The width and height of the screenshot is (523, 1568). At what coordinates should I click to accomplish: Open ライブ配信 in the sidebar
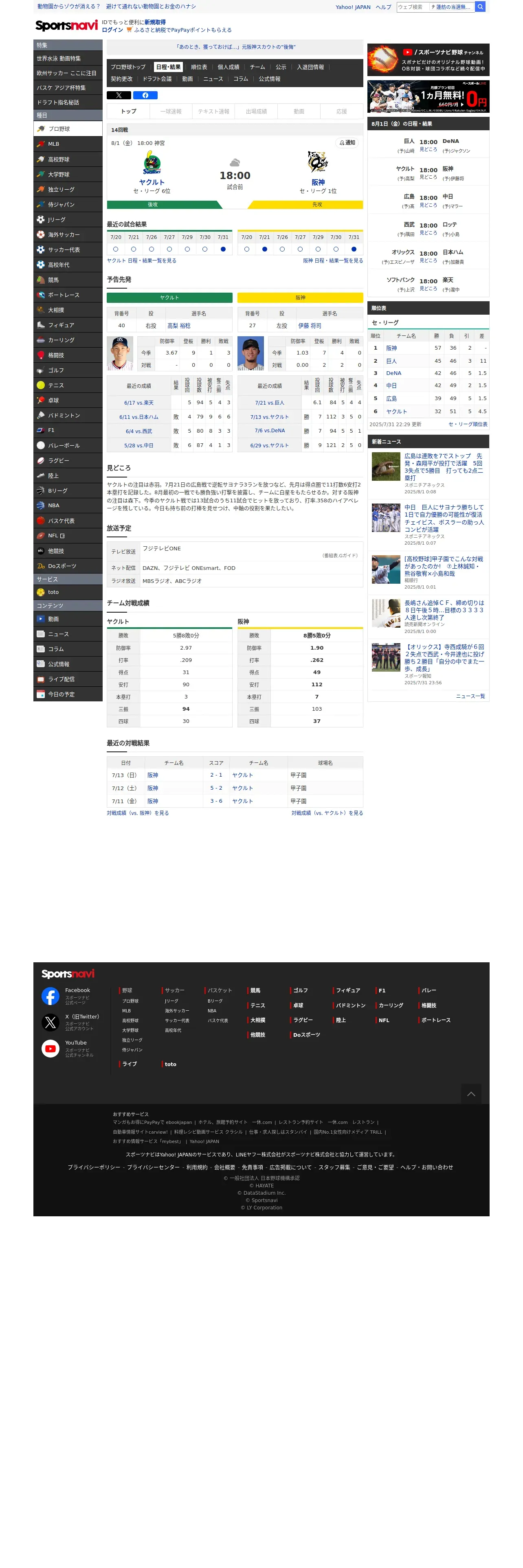pyautogui.click(x=68, y=679)
